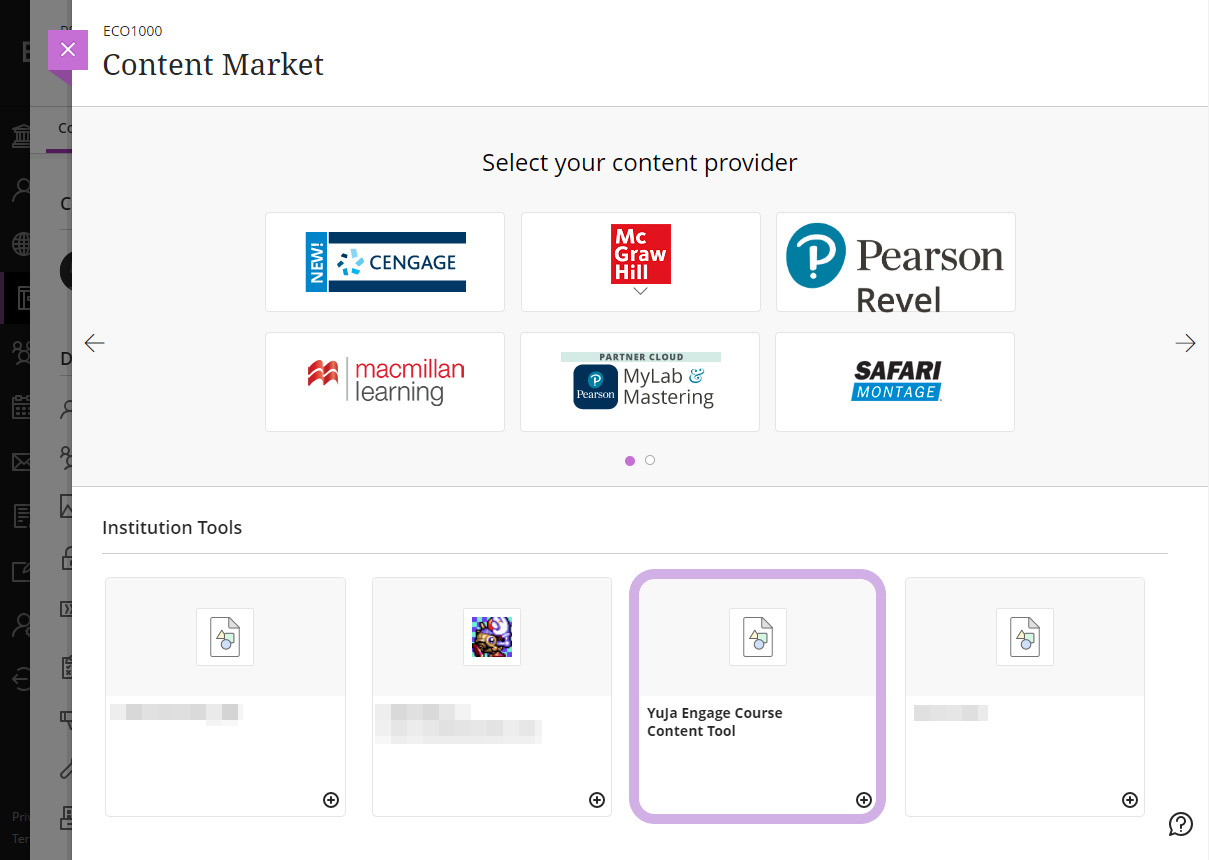1209x860 pixels.
Task: Open Pearson MyLab & Mastering tile
Action: [640, 382]
